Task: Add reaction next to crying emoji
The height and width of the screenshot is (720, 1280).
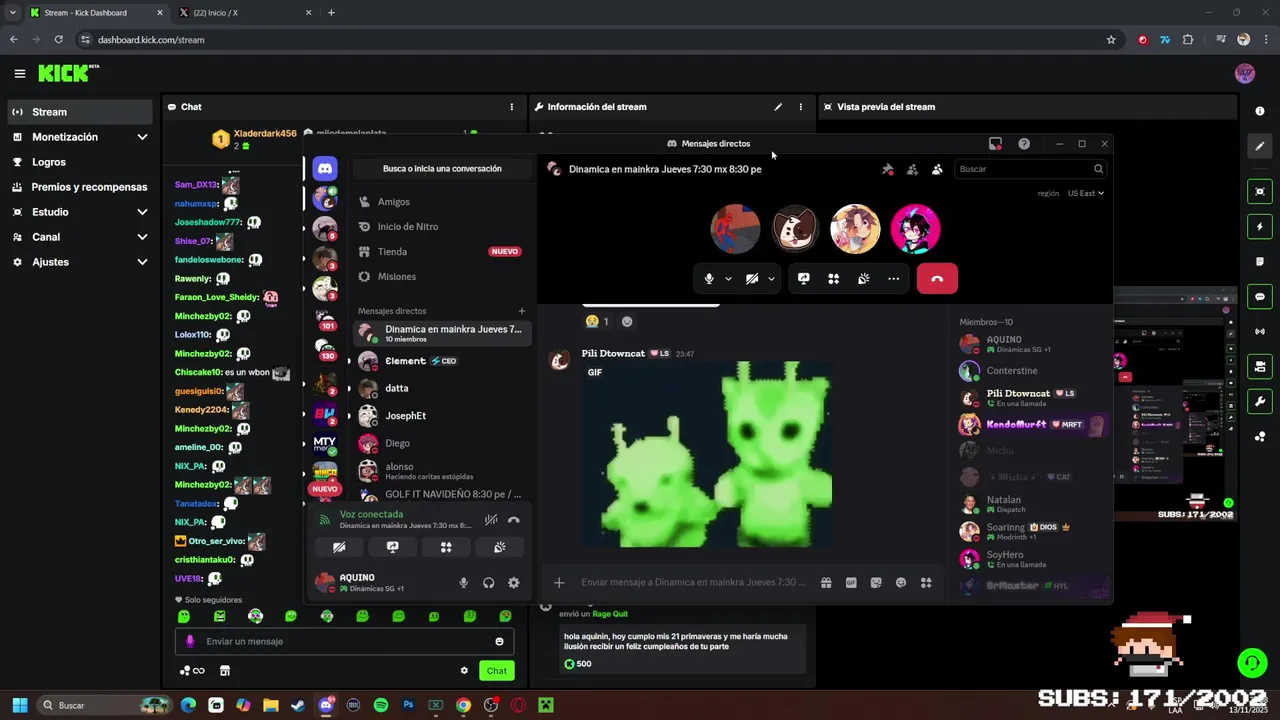Action: pos(627,322)
